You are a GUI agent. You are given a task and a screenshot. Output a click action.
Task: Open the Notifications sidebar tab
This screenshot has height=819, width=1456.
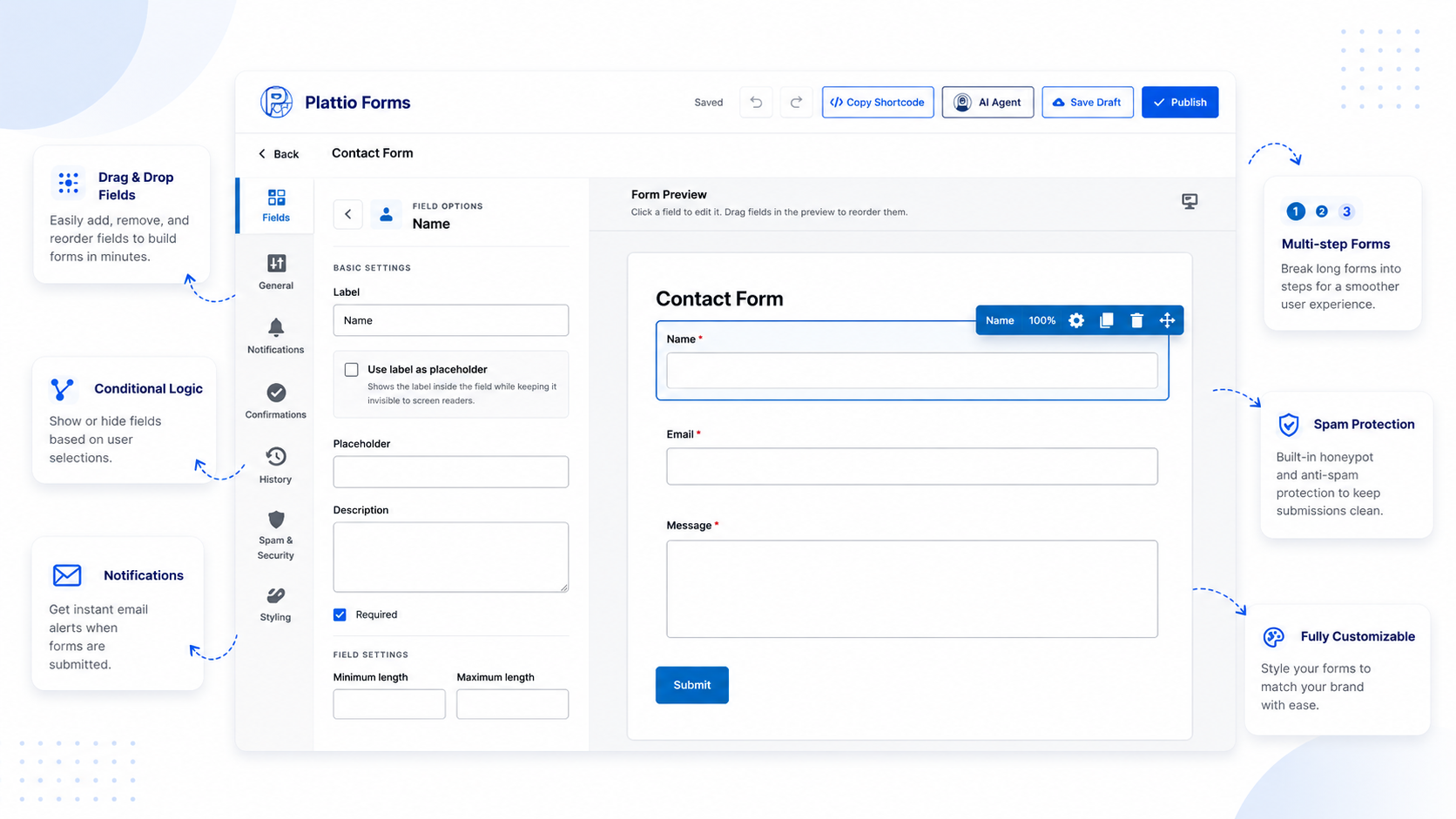click(x=276, y=336)
